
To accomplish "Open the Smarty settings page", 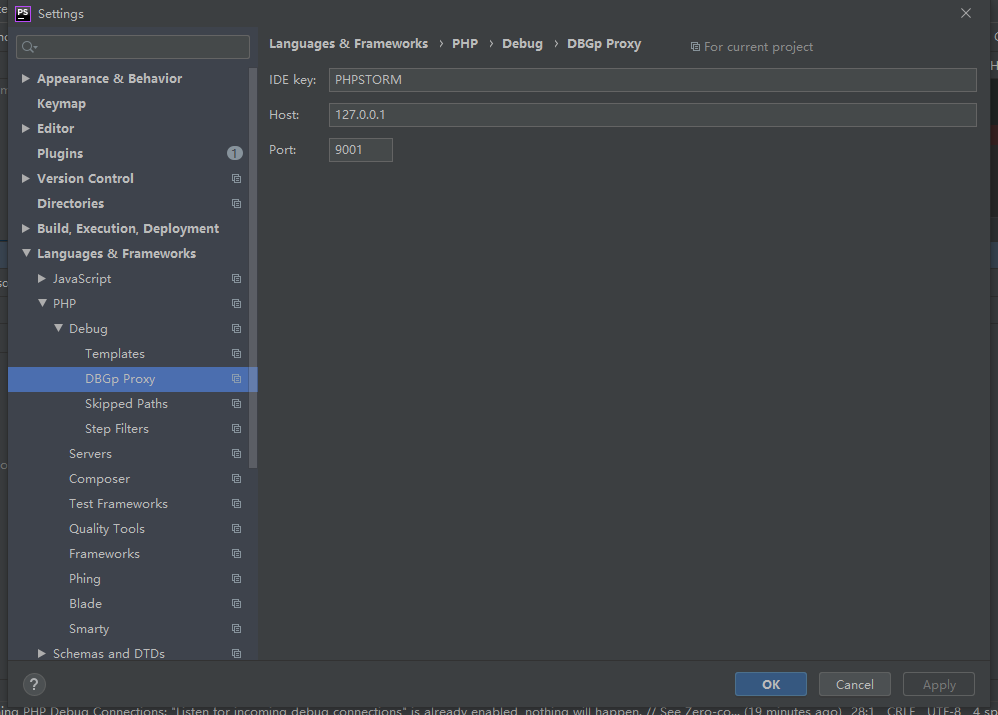I will 89,628.
